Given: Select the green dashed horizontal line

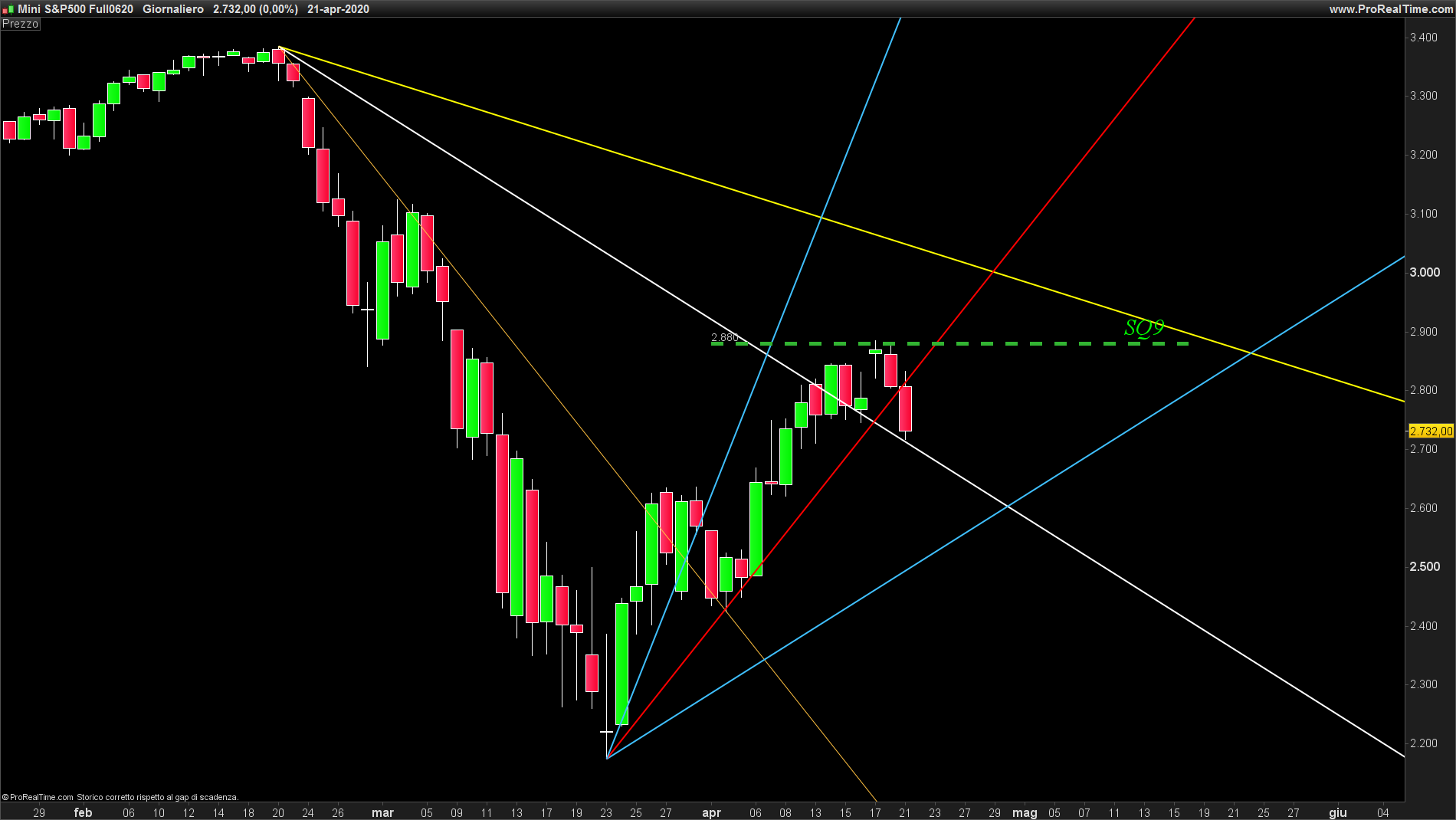Looking at the screenshot, I should tap(950, 343).
